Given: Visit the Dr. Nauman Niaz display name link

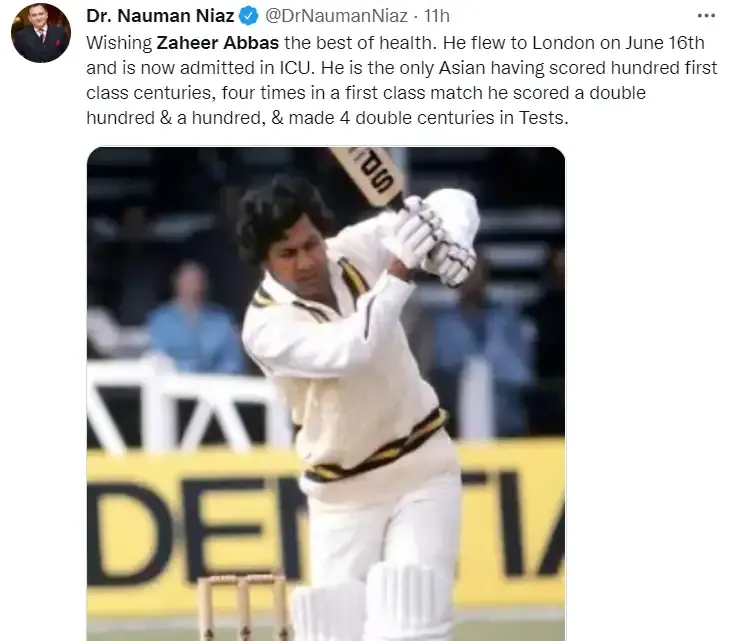Looking at the screenshot, I should (160, 16).
